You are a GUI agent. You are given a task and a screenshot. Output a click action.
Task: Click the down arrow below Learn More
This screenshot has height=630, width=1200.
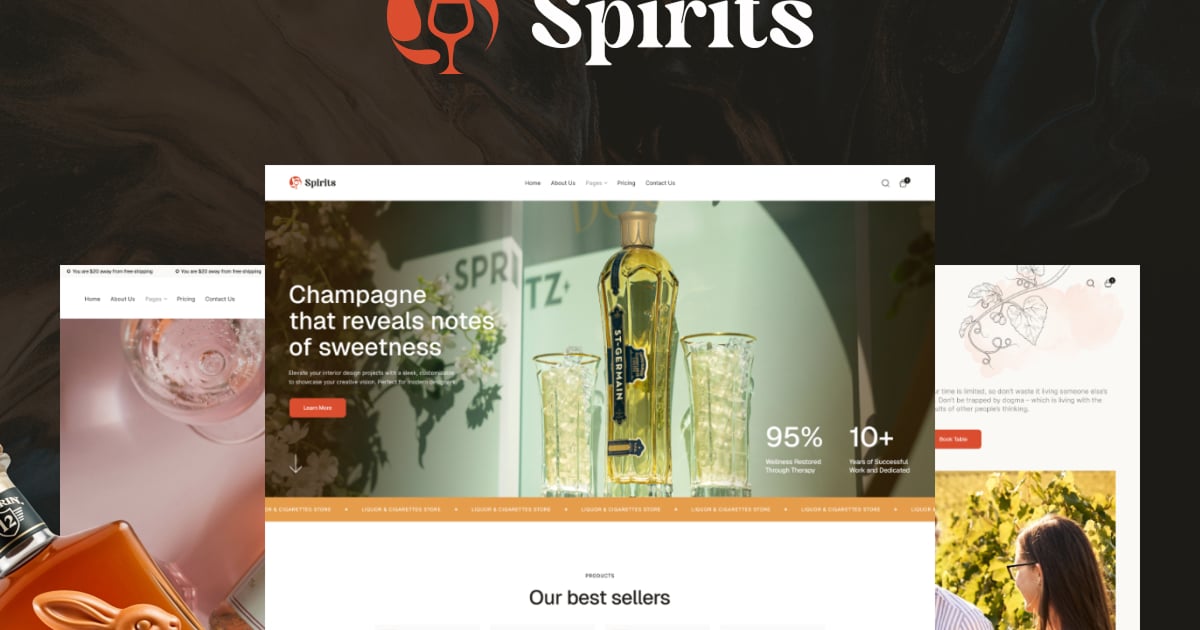click(295, 464)
